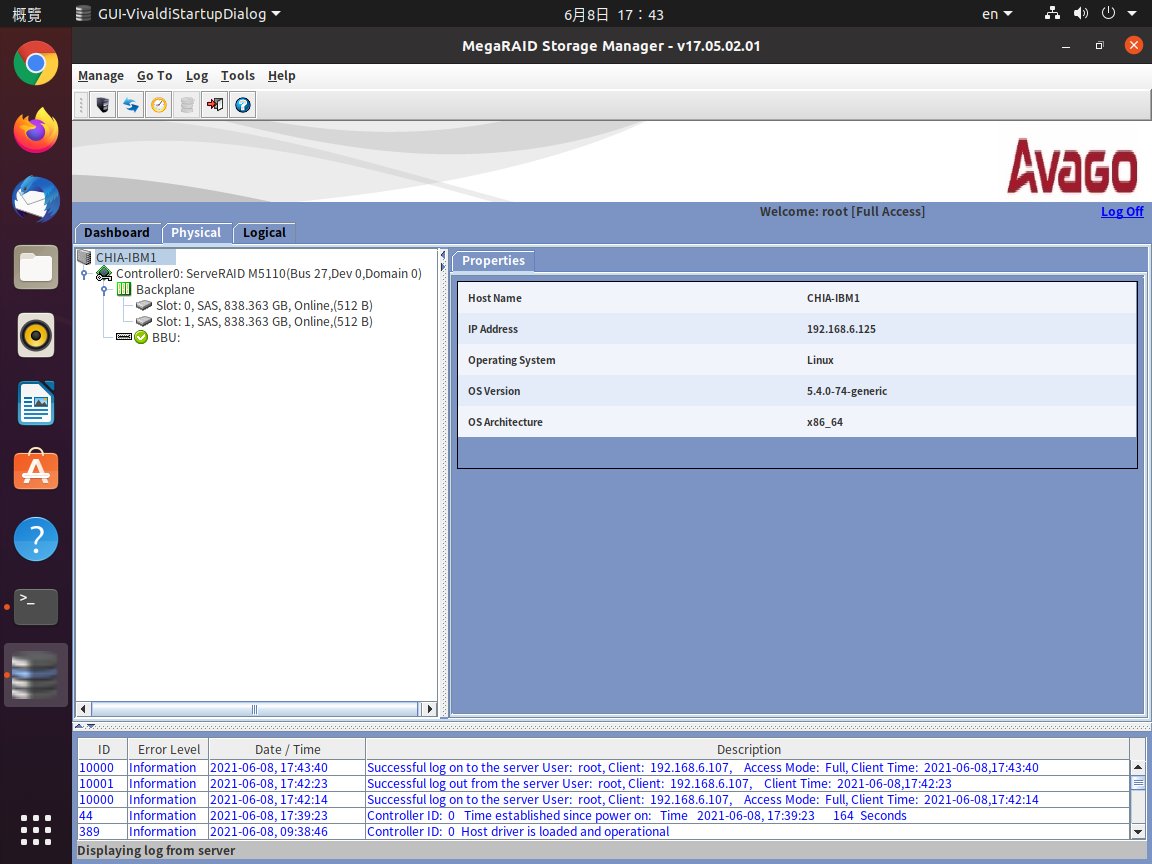
Task: Open the Manage menu
Action: (x=100, y=76)
